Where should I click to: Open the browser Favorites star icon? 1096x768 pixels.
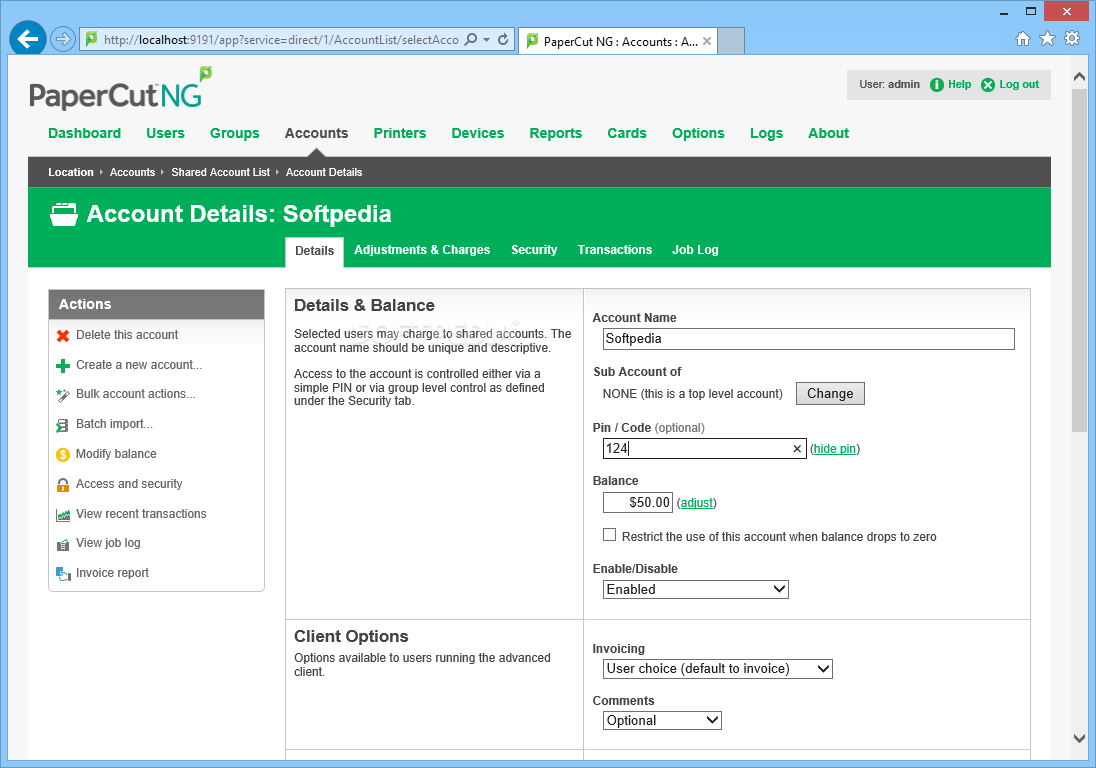pos(1047,38)
